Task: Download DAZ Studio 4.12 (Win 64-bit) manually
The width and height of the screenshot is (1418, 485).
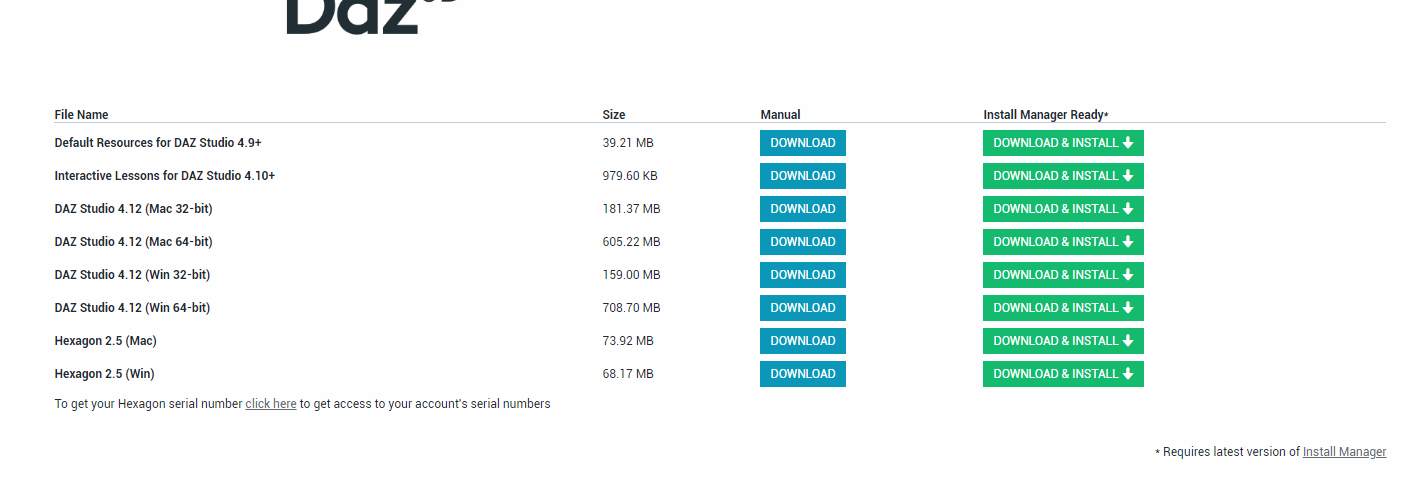Action: coord(803,308)
